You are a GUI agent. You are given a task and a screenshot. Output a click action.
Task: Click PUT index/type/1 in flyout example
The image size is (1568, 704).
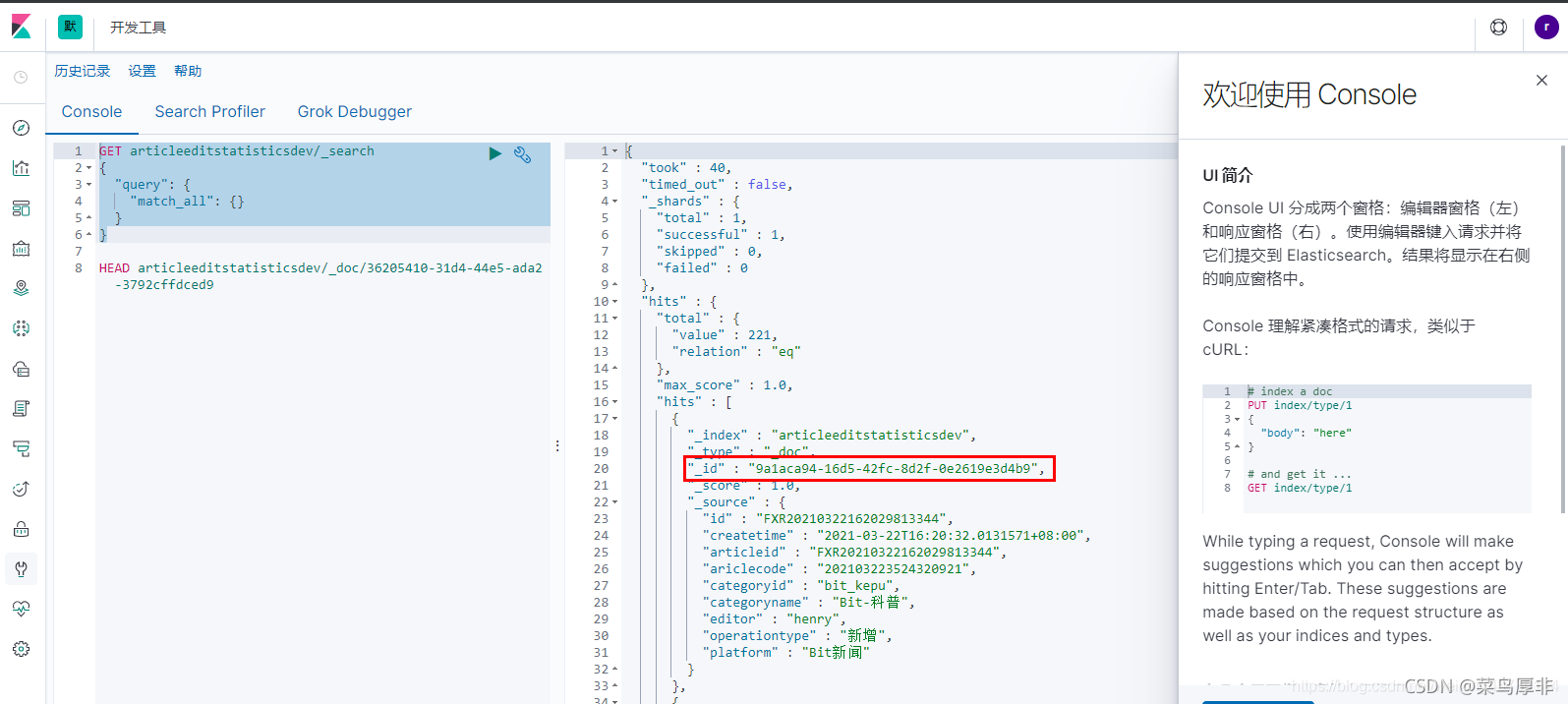1300,405
